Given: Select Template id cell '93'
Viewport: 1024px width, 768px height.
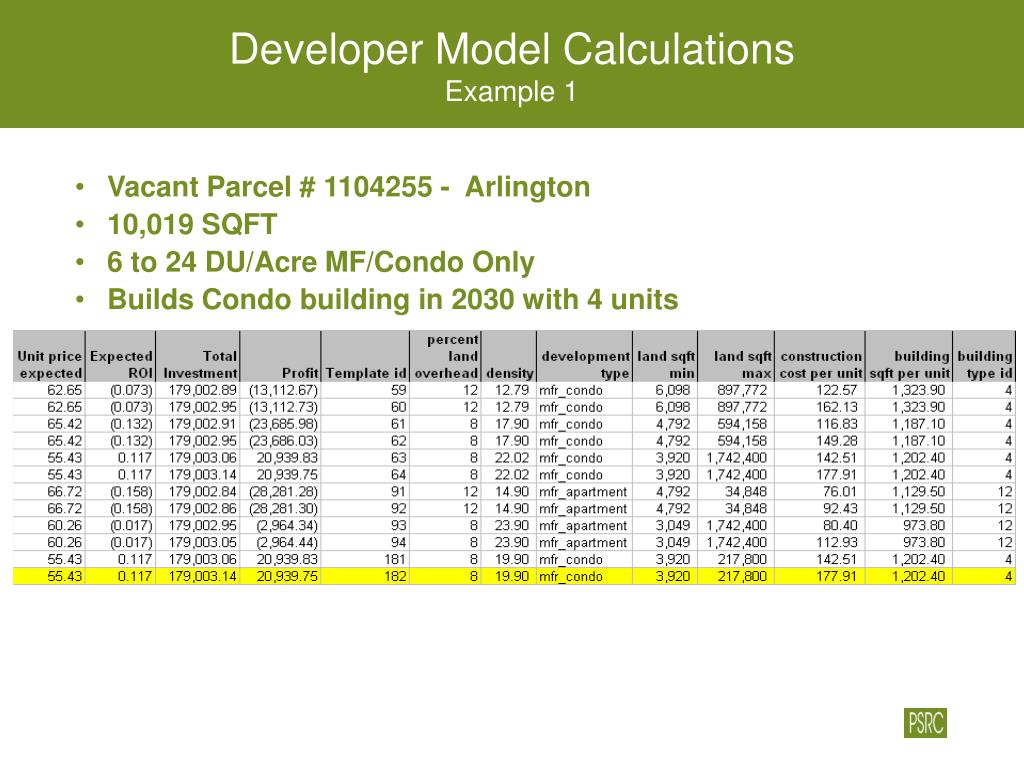Looking at the screenshot, I should pyautogui.click(x=366, y=526).
